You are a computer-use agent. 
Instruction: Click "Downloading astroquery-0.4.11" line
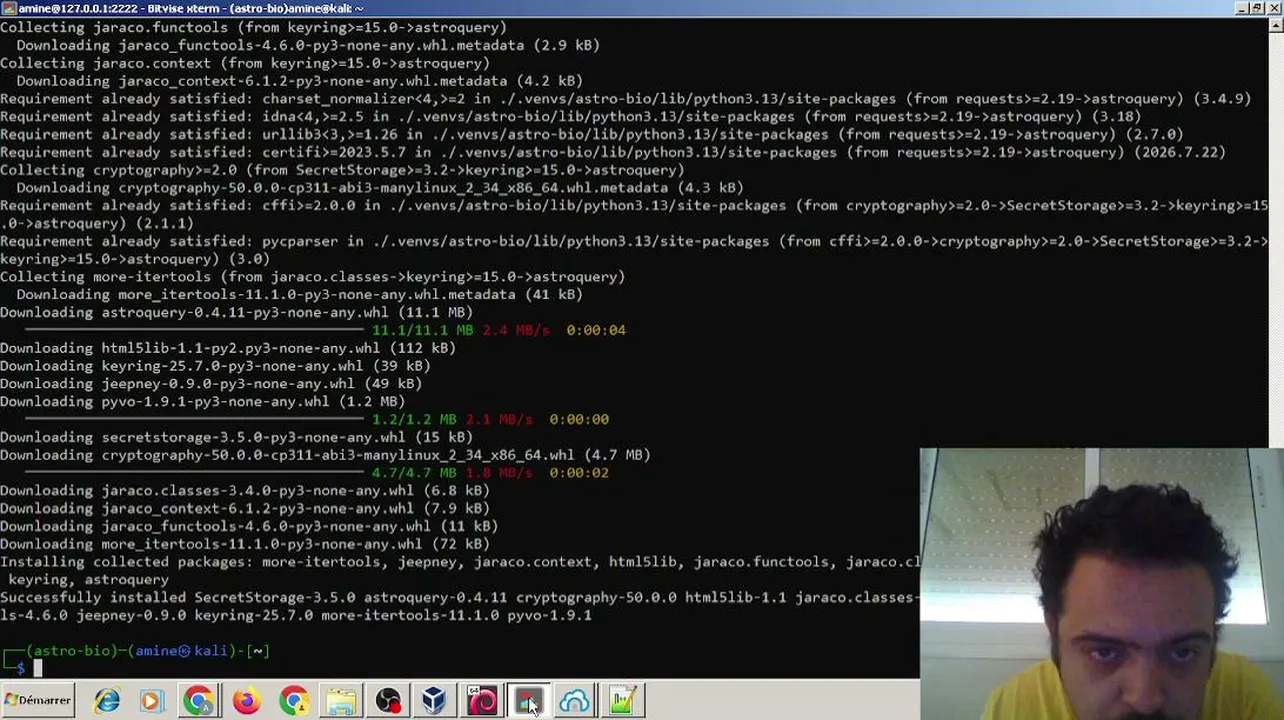tap(236, 312)
